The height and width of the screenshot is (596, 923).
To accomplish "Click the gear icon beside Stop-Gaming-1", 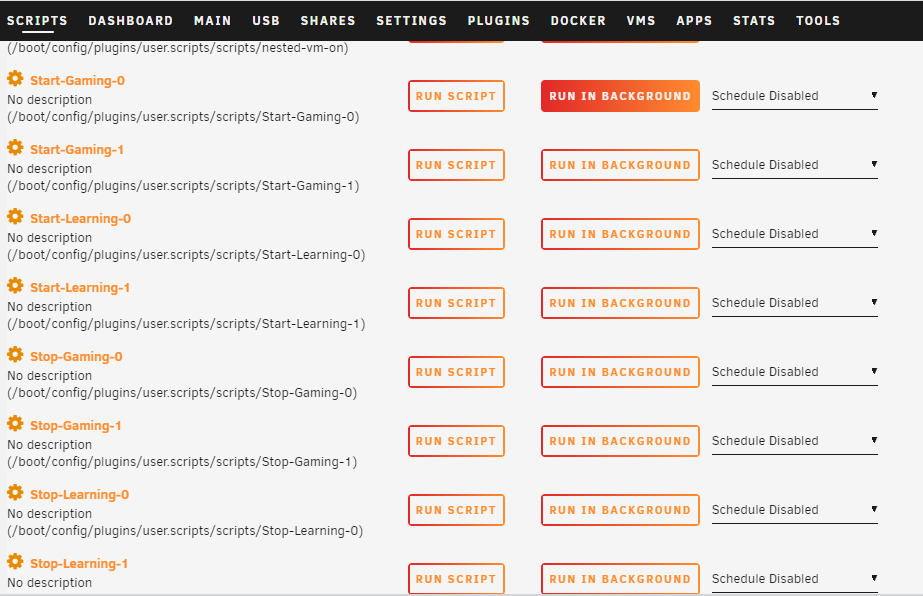I will pos(15,423).
